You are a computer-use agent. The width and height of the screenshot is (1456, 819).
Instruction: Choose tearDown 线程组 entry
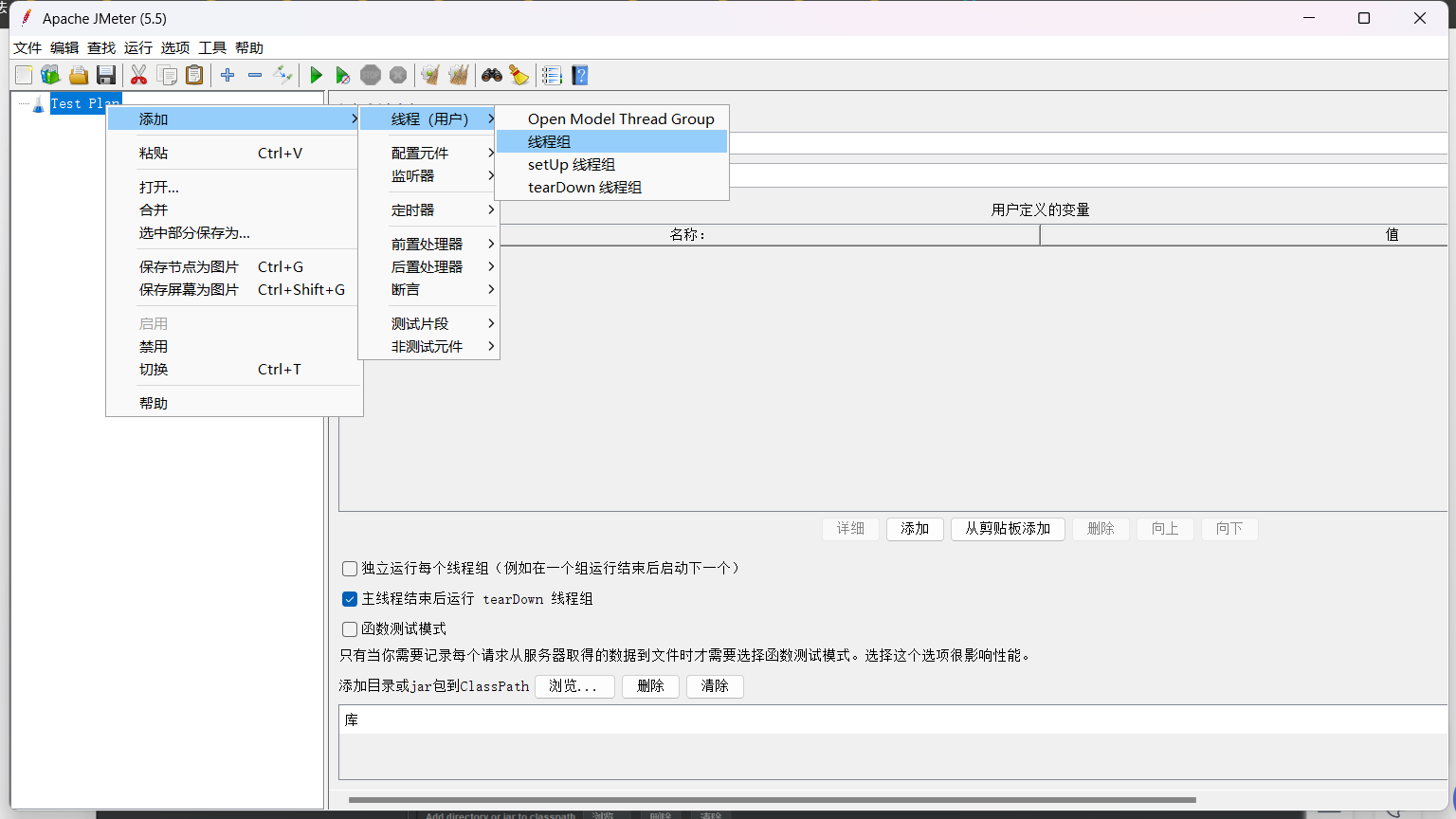[611, 187]
